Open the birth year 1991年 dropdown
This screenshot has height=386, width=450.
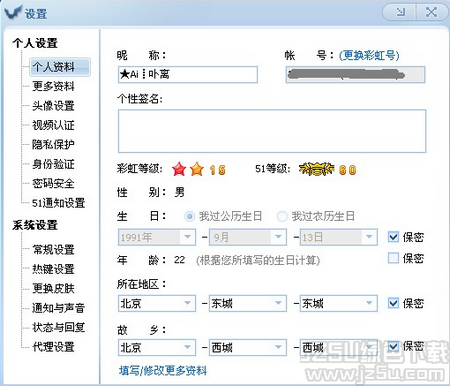(x=157, y=237)
